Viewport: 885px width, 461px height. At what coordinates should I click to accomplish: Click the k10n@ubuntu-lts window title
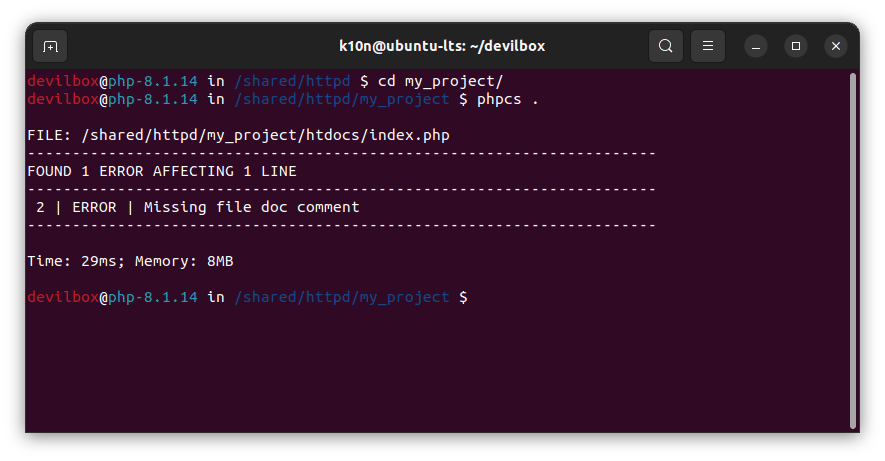click(442, 46)
